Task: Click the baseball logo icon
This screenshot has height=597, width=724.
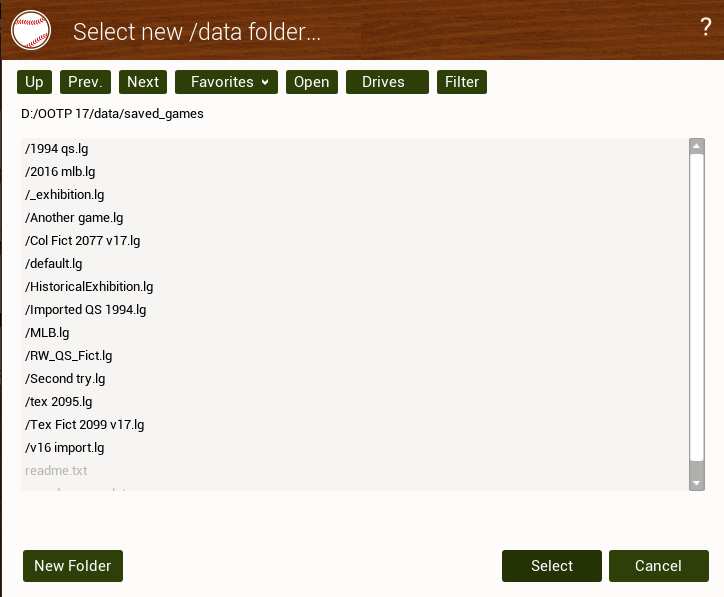Action: [x=31, y=30]
